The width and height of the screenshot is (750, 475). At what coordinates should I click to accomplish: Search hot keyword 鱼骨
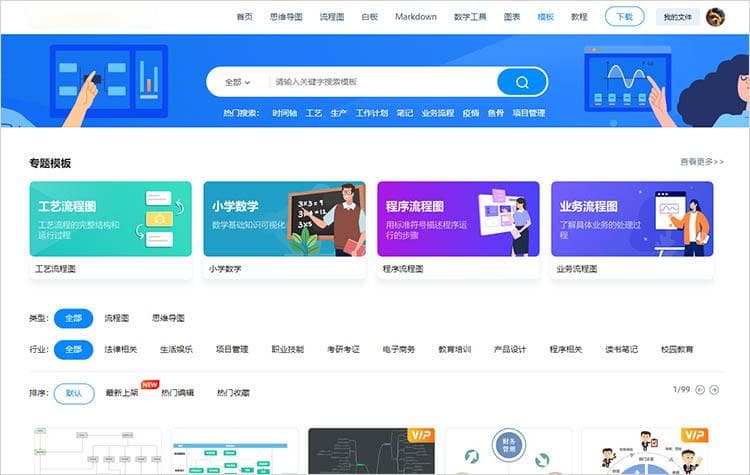(x=496, y=113)
